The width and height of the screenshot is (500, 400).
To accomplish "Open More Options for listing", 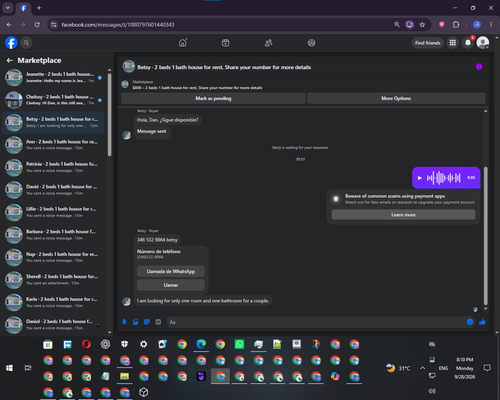I will click(396, 98).
